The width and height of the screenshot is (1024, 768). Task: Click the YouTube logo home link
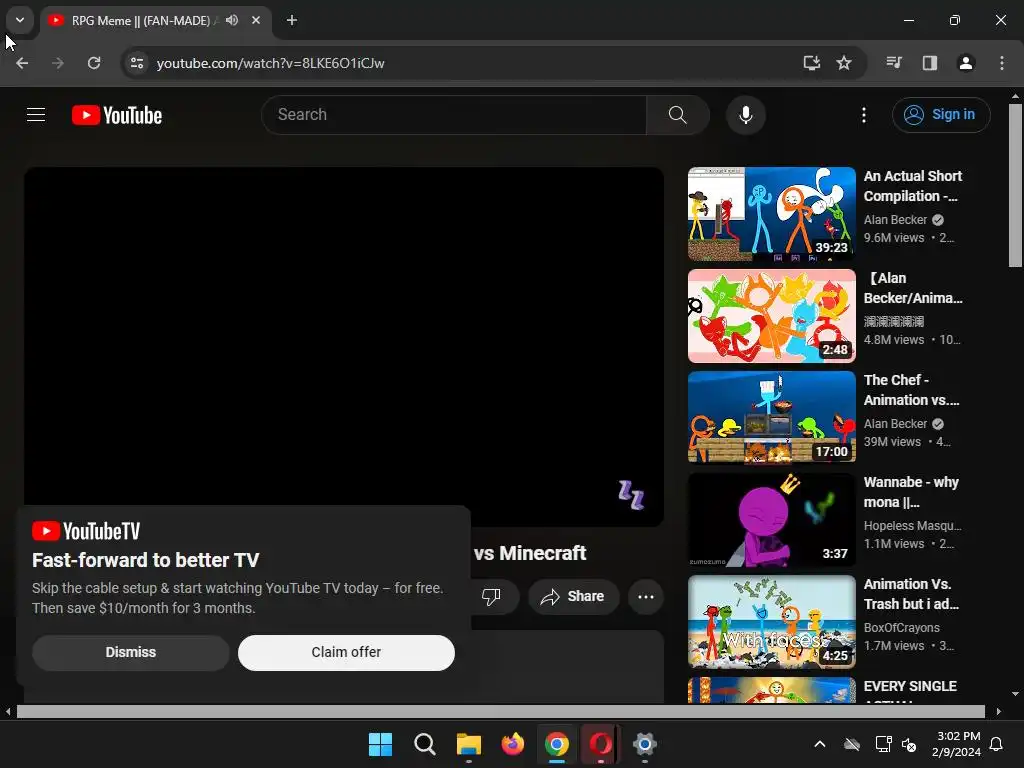[x=117, y=115]
